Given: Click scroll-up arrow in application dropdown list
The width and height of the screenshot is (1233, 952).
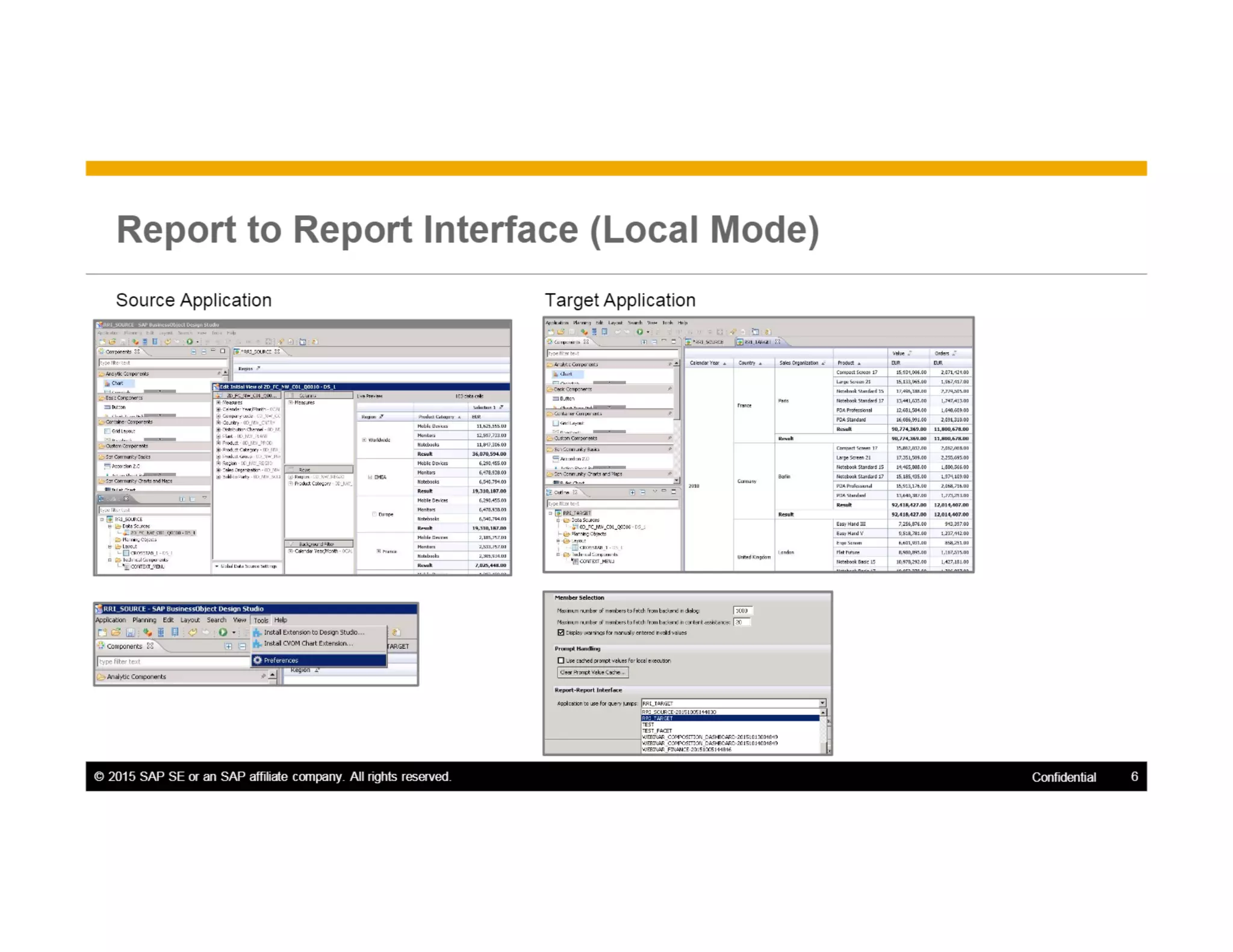Looking at the screenshot, I should (x=823, y=712).
